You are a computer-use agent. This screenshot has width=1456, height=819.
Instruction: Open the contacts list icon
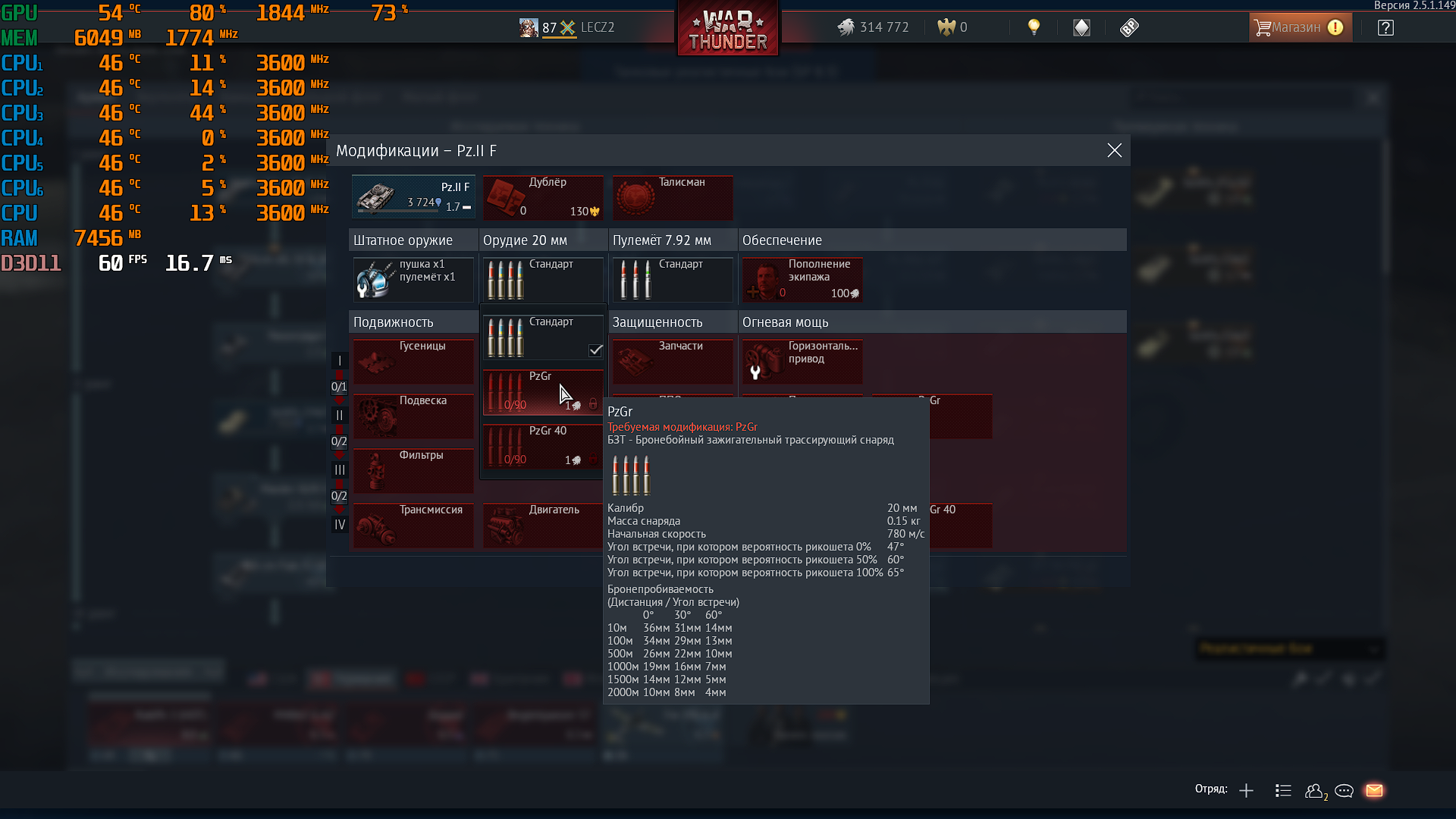pyautogui.click(x=1283, y=791)
